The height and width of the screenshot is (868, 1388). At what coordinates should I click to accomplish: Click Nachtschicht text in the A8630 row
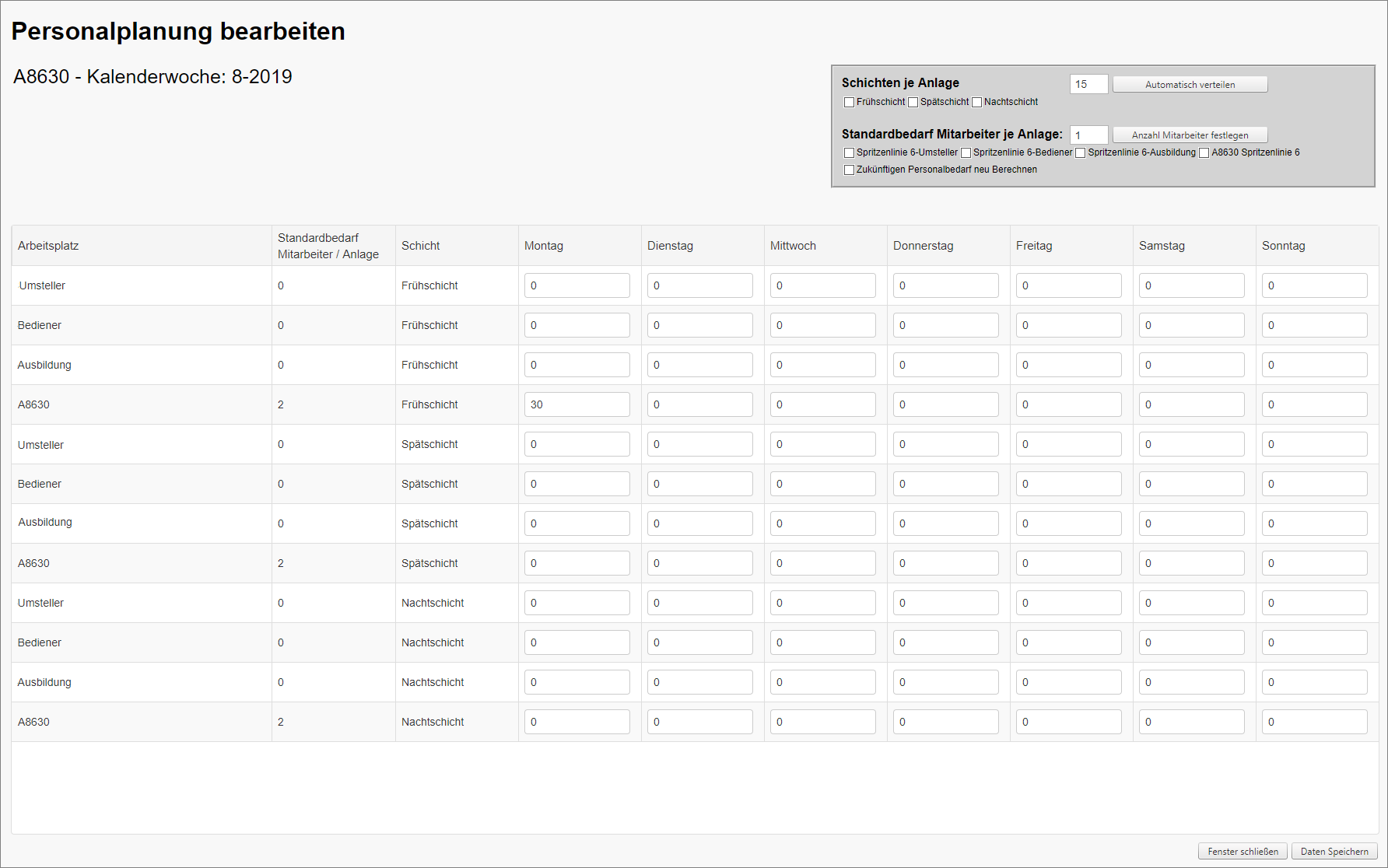pyautogui.click(x=433, y=722)
